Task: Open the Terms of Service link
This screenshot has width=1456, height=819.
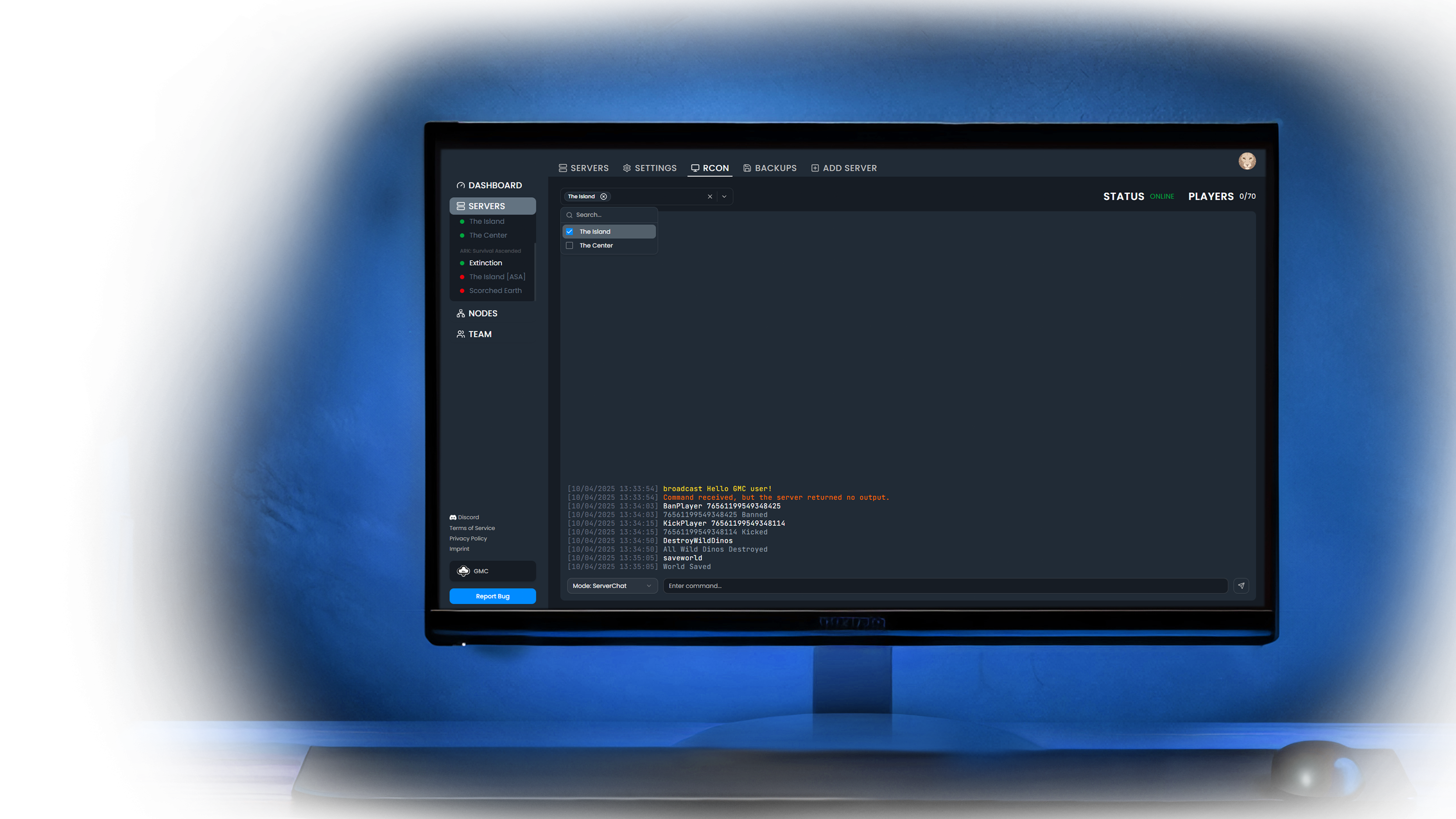Action: click(472, 528)
